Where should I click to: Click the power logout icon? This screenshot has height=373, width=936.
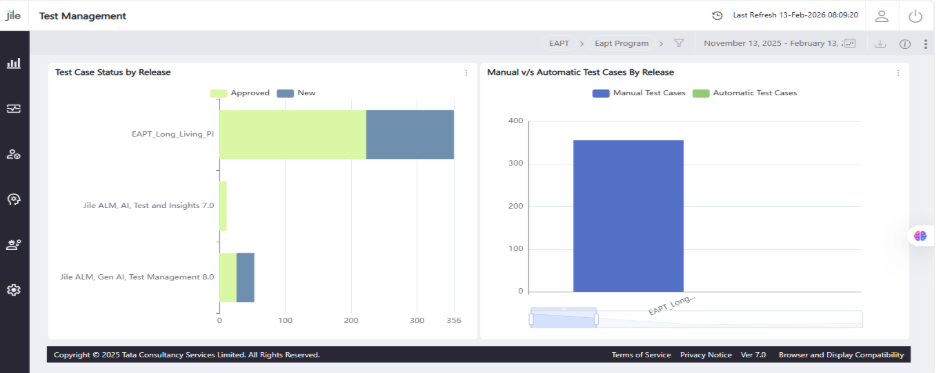(x=915, y=16)
